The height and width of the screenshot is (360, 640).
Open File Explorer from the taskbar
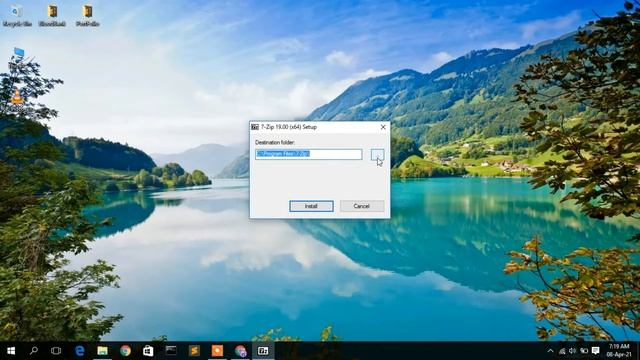pos(102,351)
